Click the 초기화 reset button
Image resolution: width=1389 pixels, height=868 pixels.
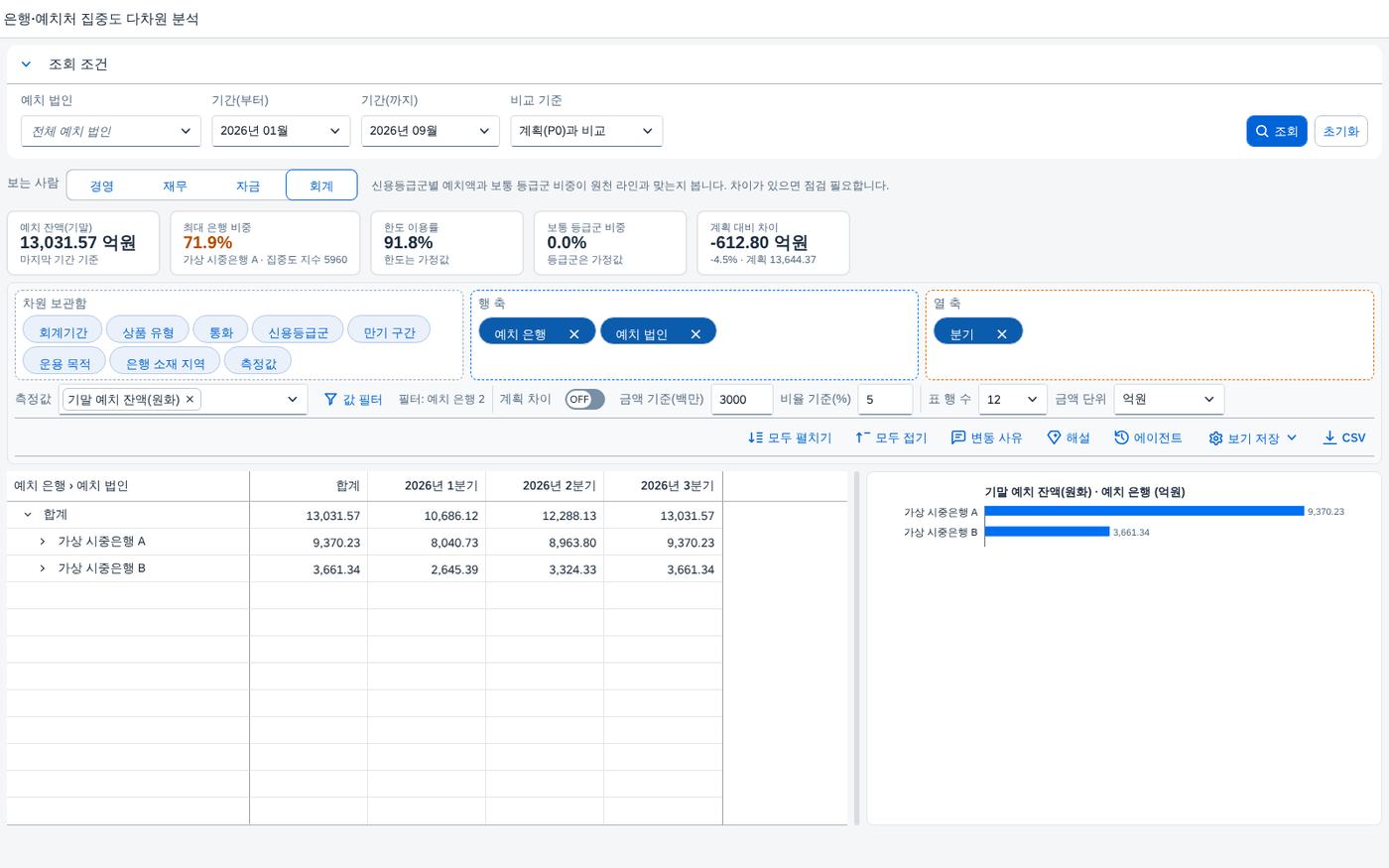tap(1340, 131)
